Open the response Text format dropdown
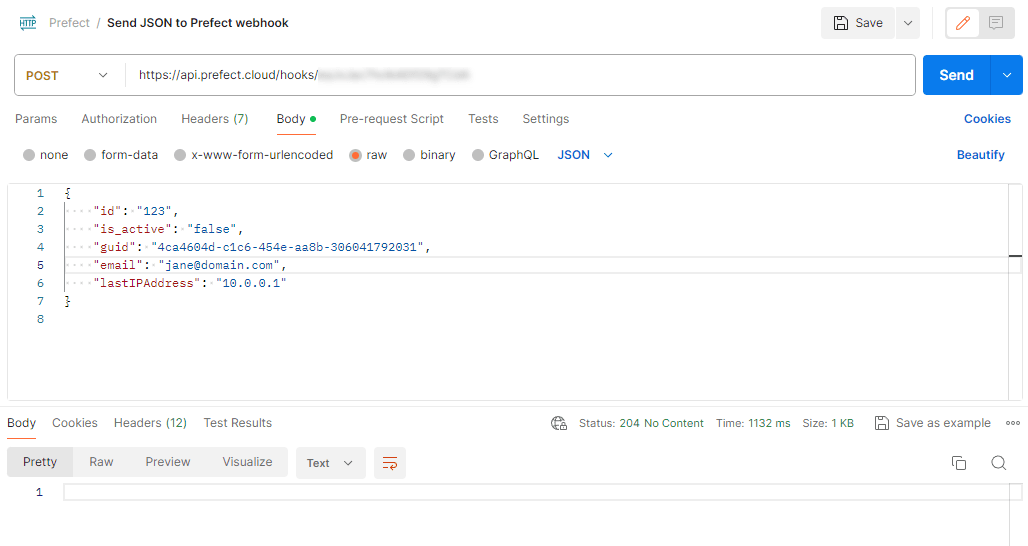 pyautogui.click(x=330, y=463)
